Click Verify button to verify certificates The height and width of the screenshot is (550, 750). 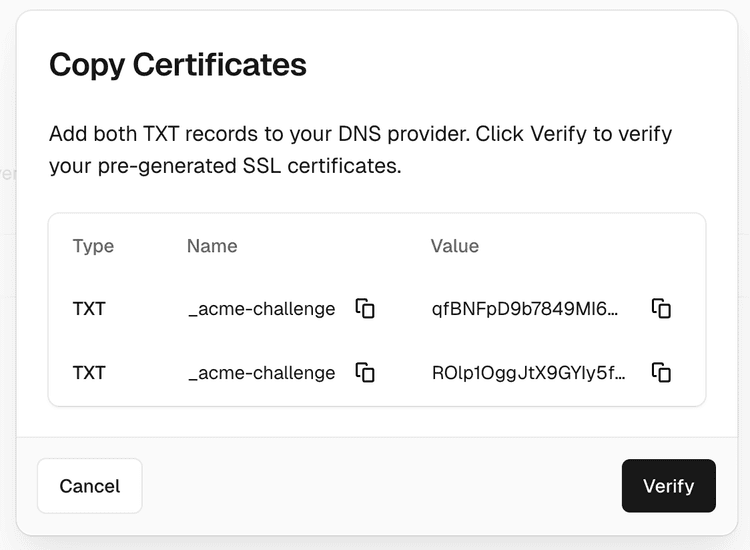click(668, 486)
